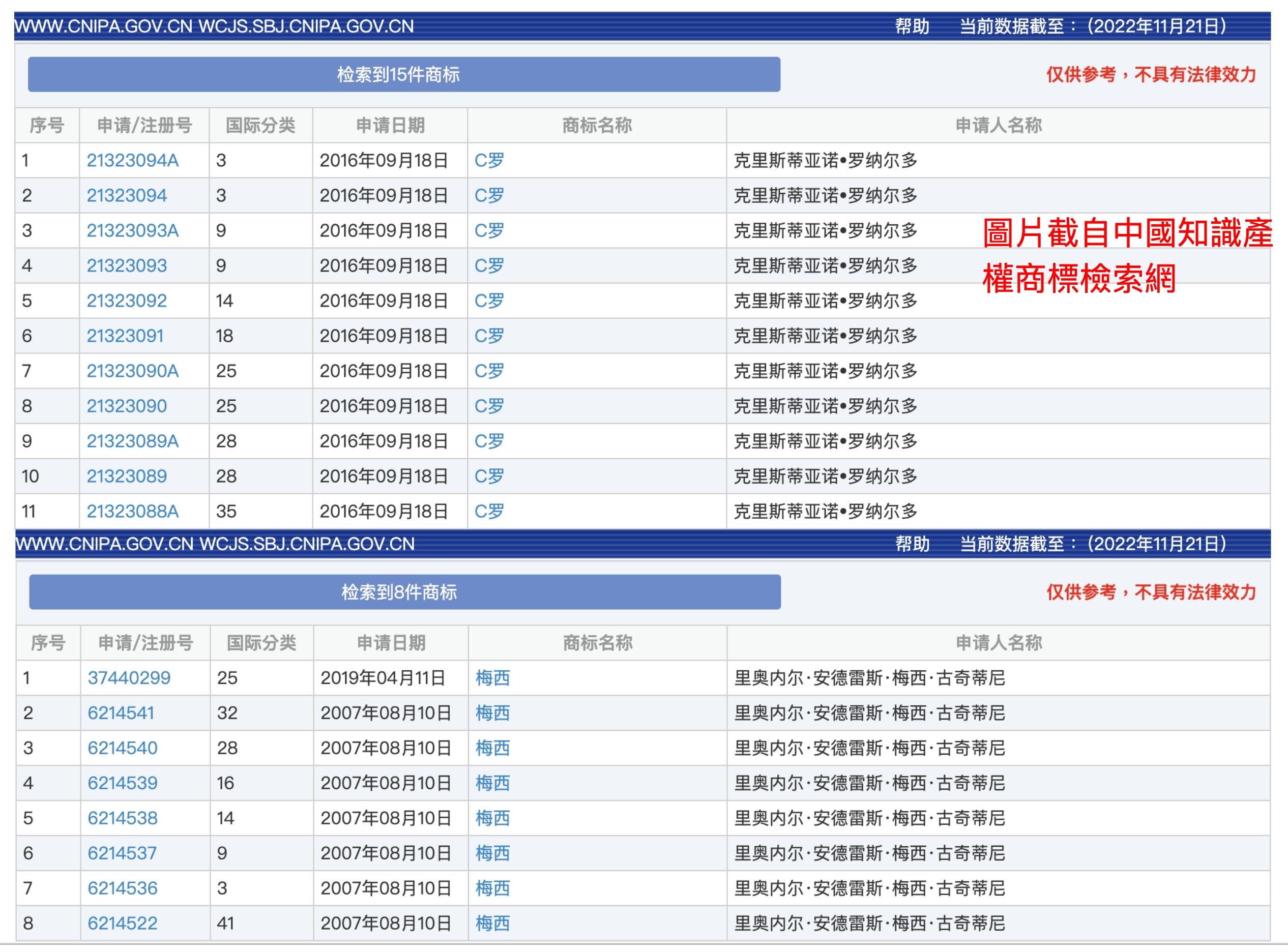Open registration number 21323093A link
This screenshot has height=952, width=1288.
tap(133, 230)
